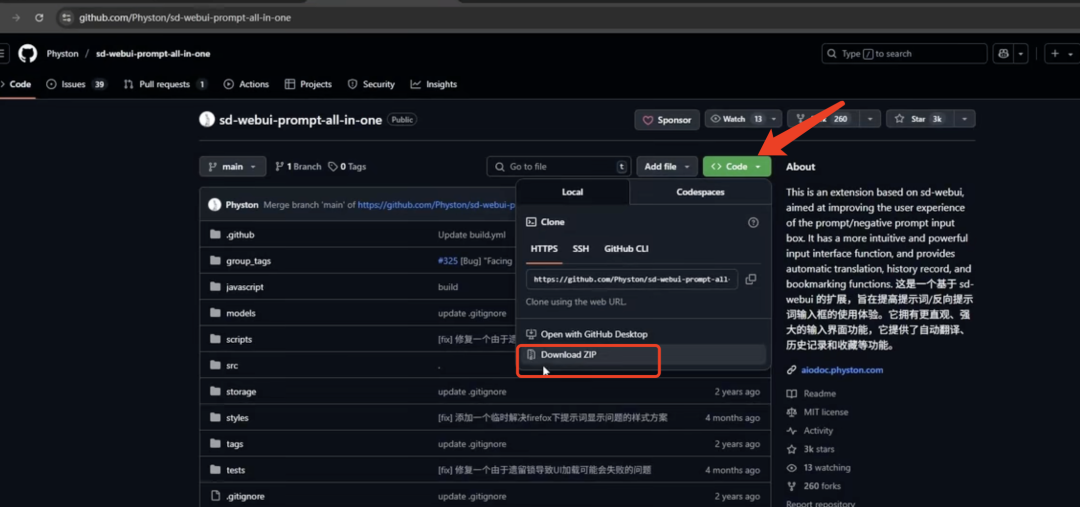Toggle the green Code dropdown button
This screenshot has height=507, width=1080.
pos(736,167)
